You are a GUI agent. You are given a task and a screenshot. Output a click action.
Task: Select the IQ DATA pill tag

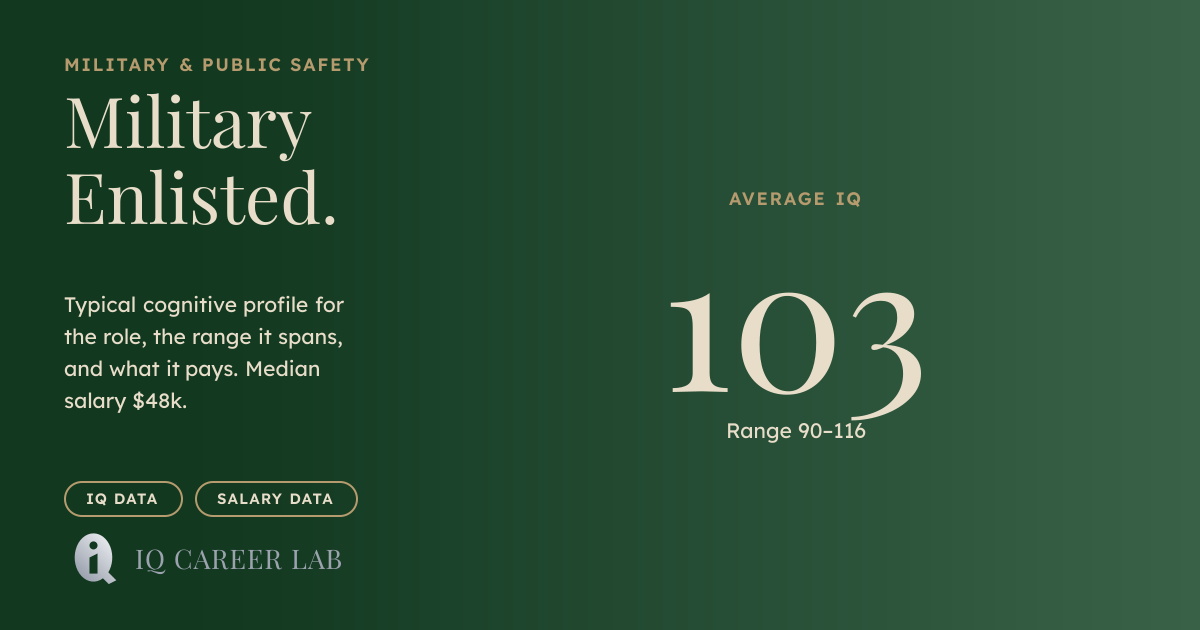coord(124,499)
